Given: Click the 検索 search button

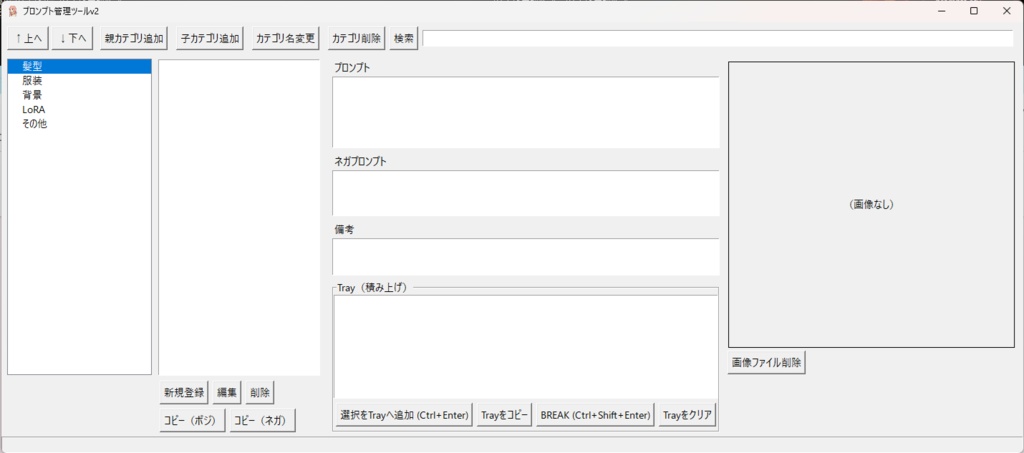Looking at the screenshot, I should [404, 39].
